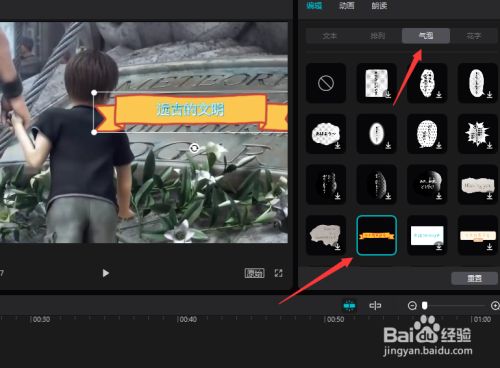The height and width of the screenshot is (368, 500).
Task: Click the 原始 aspect ratio button
Action: coord(254,273)
